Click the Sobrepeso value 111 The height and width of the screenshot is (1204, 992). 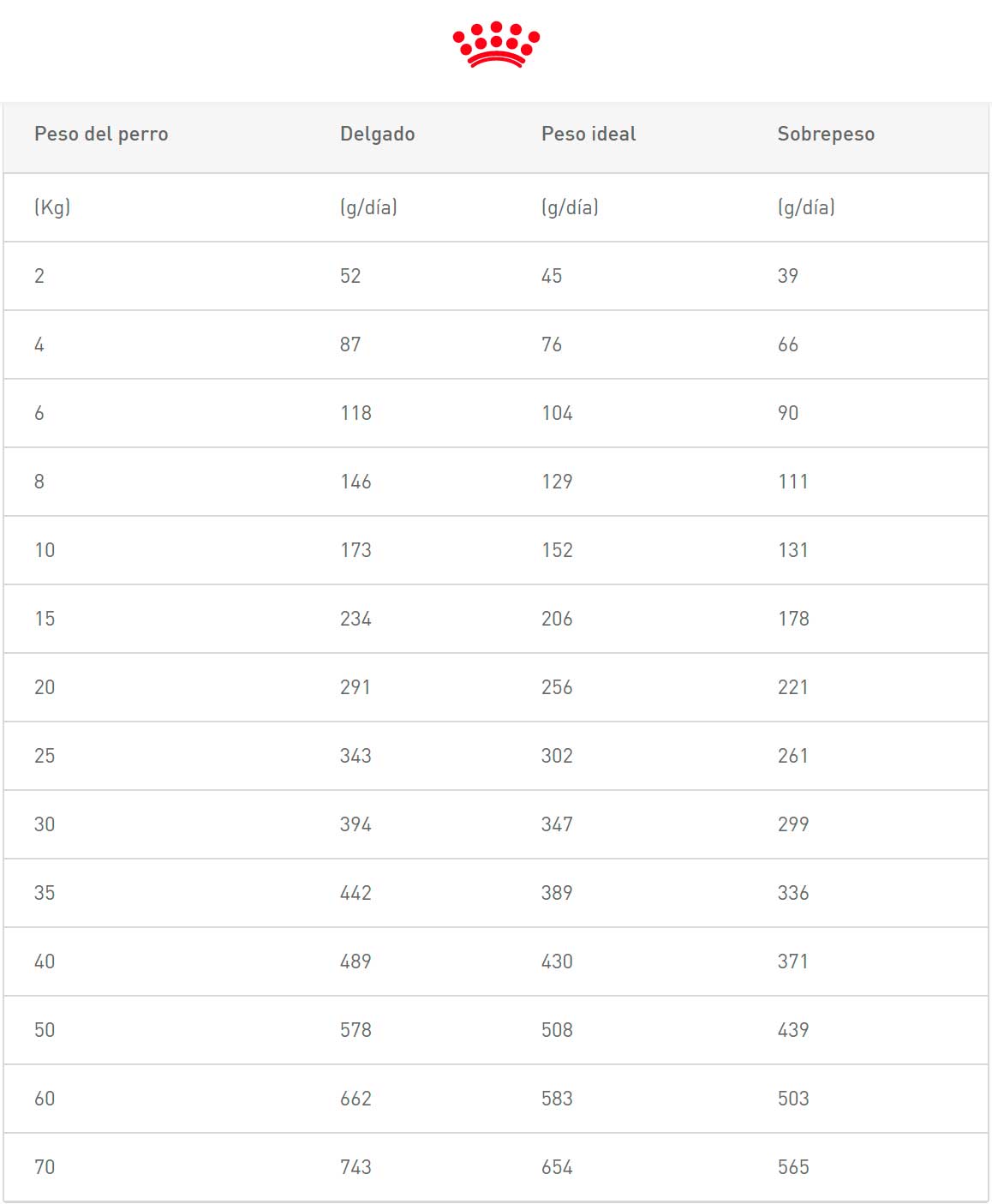792,482
